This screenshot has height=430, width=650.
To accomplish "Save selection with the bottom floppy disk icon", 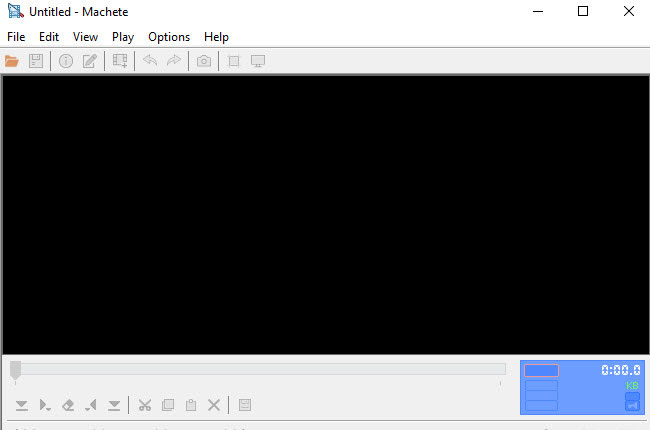I will pos(245,405).
